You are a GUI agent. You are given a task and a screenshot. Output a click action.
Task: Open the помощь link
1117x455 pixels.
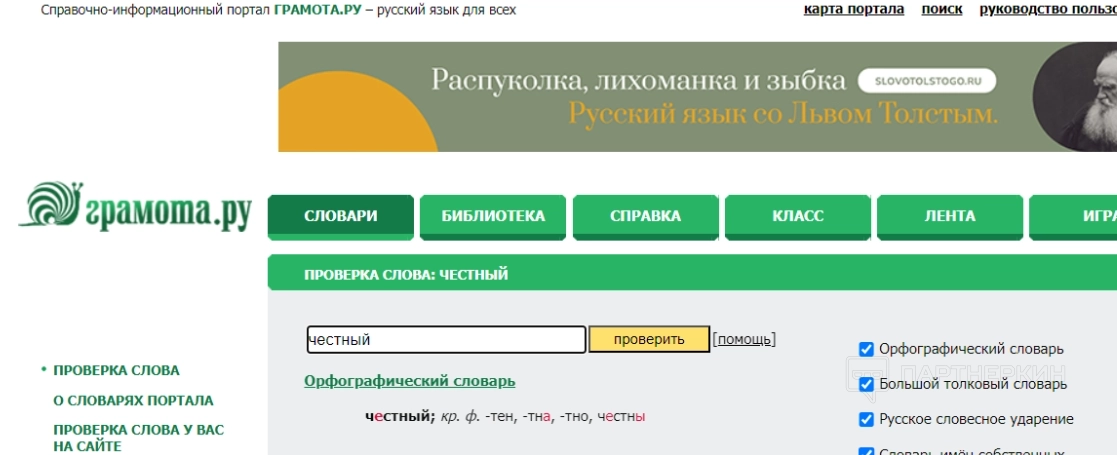coord(744,340)
